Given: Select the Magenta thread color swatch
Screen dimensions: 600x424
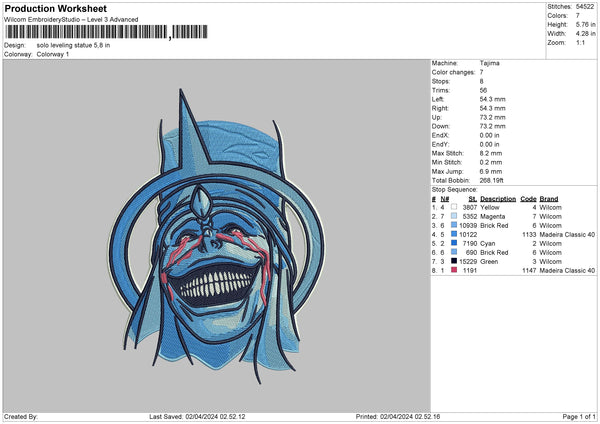Looking at the screenshot, I should click(455, 216).
